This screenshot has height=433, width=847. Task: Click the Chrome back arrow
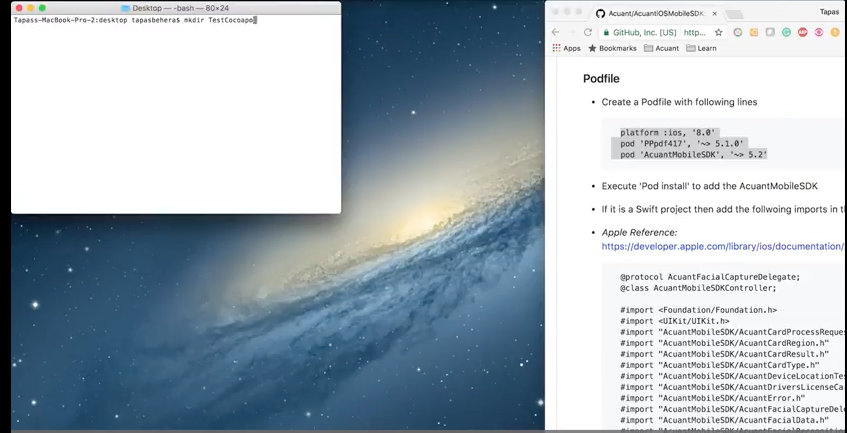tap(555, 32)
